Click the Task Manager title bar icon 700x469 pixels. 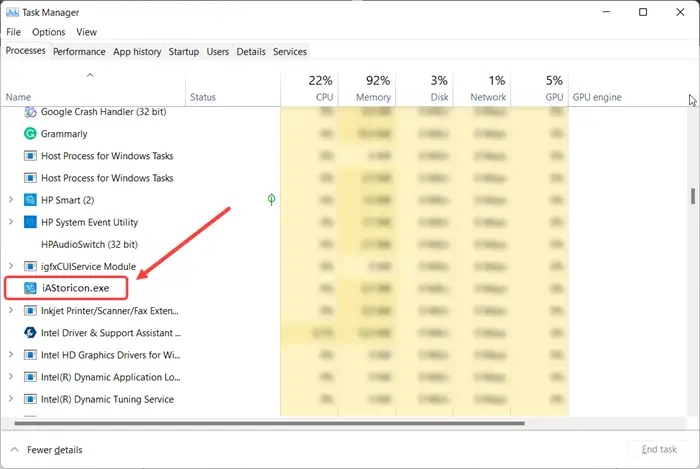click(x=12, y=12)
